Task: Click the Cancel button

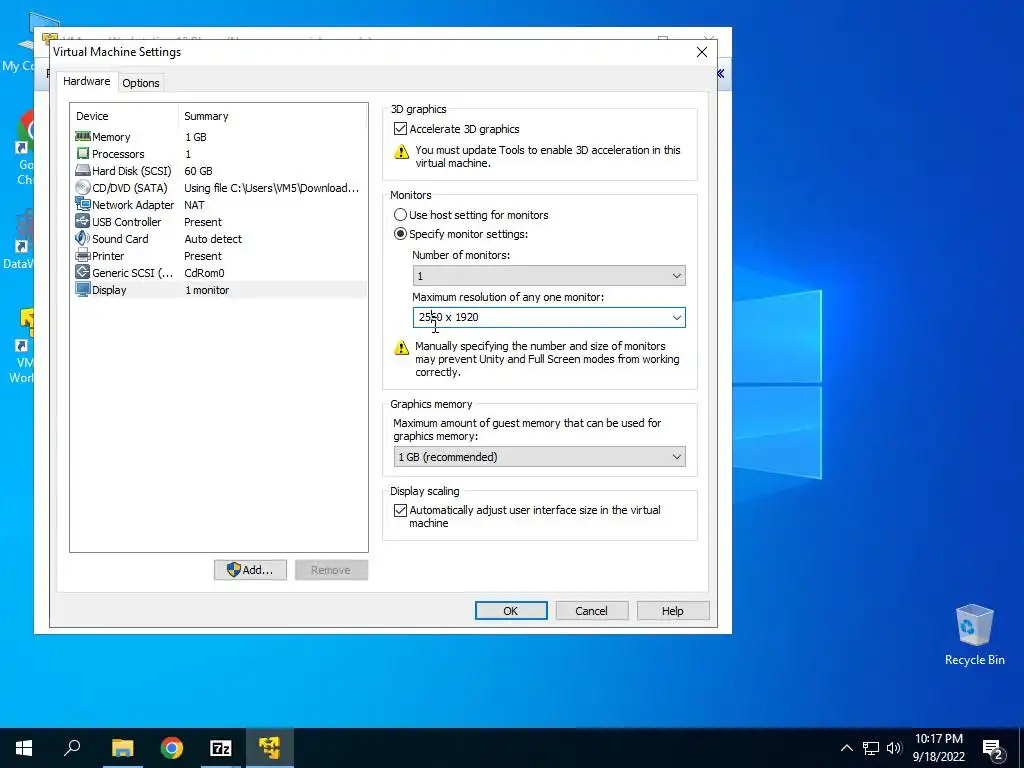Action: click(591, 611)
